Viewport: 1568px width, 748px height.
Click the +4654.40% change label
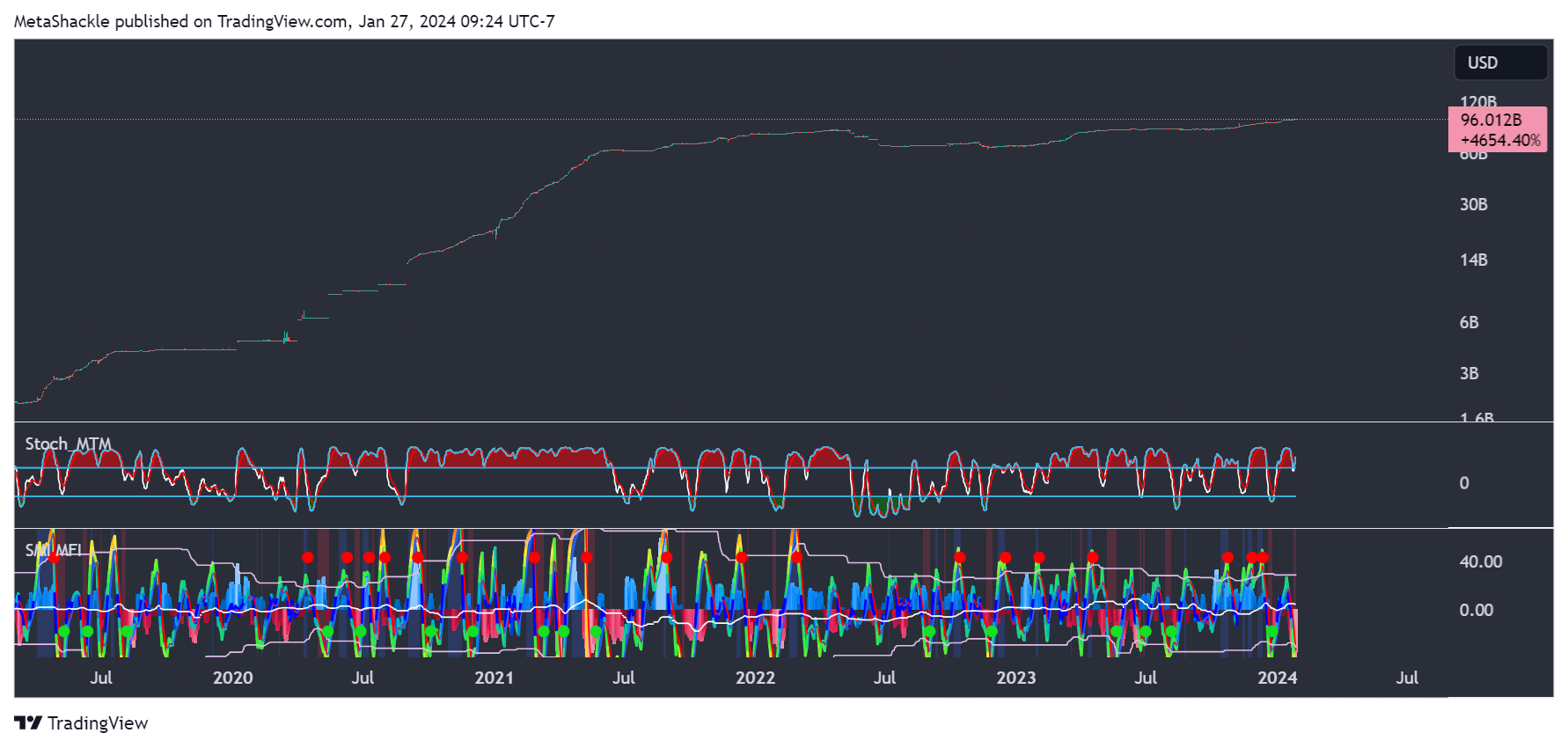(x=1500, y=140)
